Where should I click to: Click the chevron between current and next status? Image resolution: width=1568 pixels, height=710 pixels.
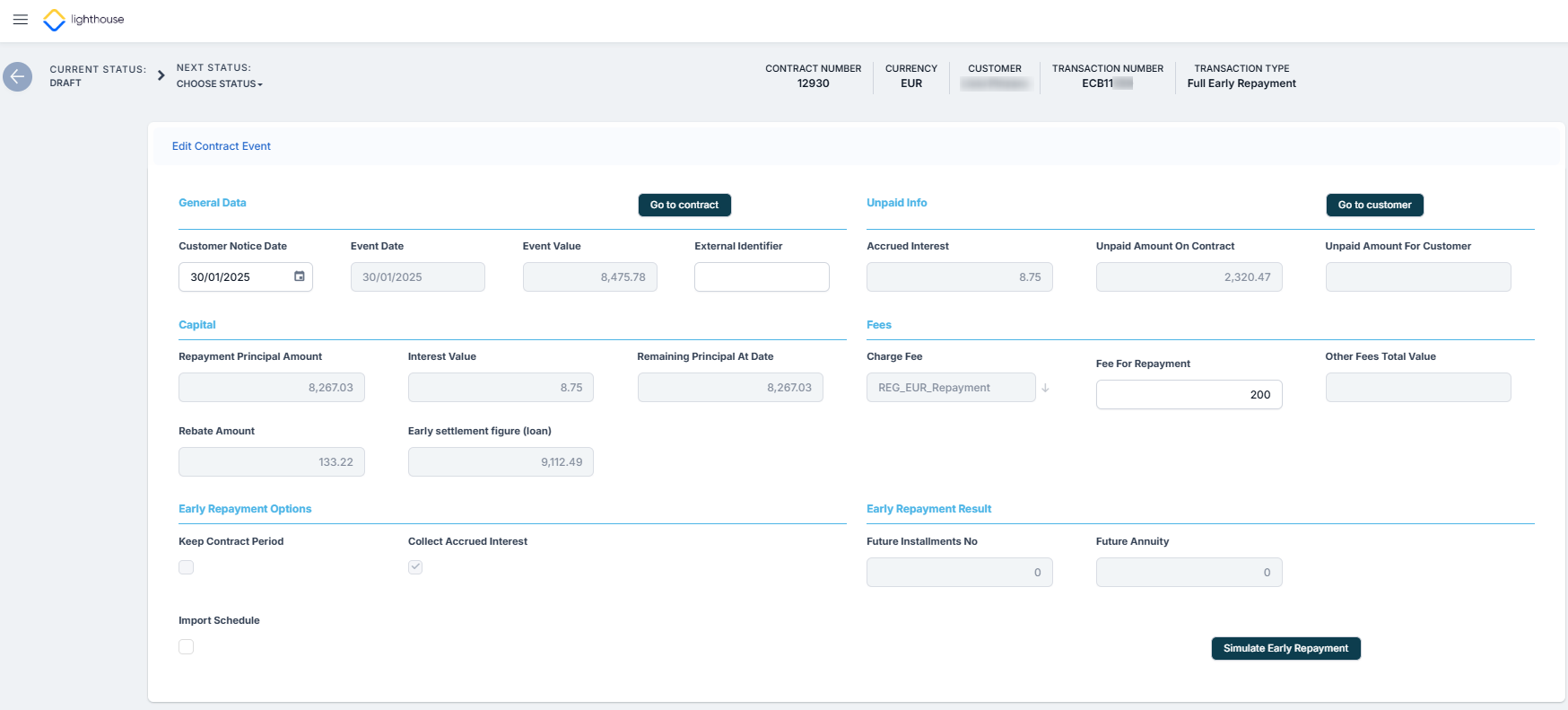[161, 75]
